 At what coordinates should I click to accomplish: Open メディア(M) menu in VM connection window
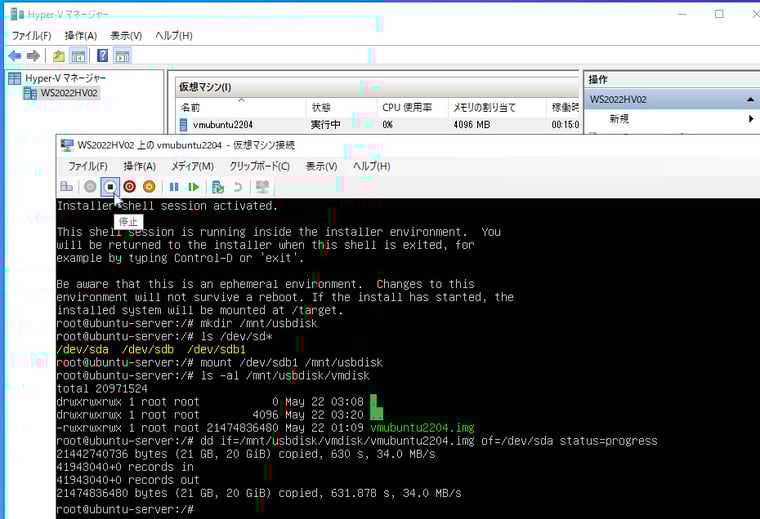(x=192, y=166)
